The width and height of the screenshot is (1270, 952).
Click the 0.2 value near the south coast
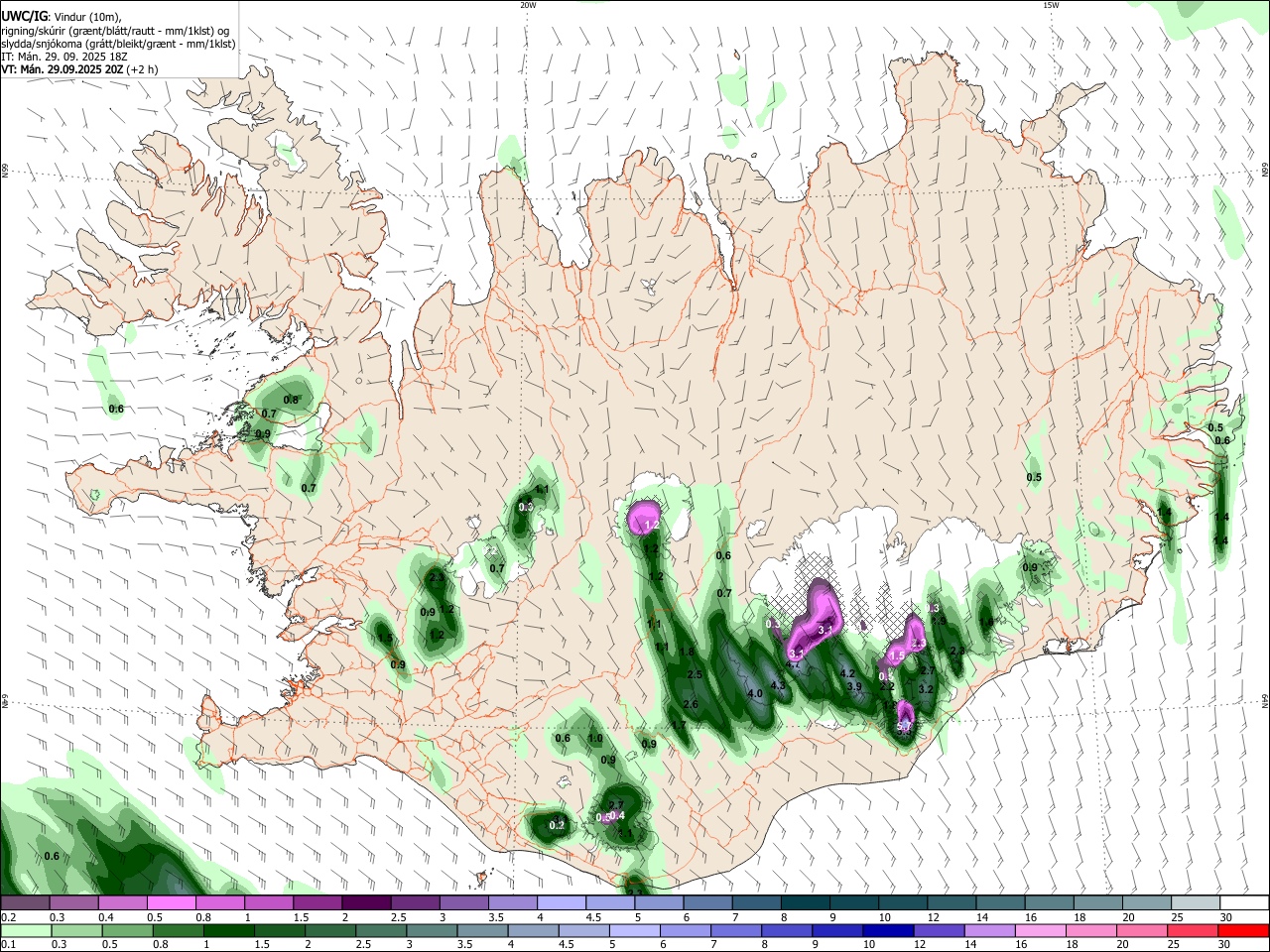558,826
